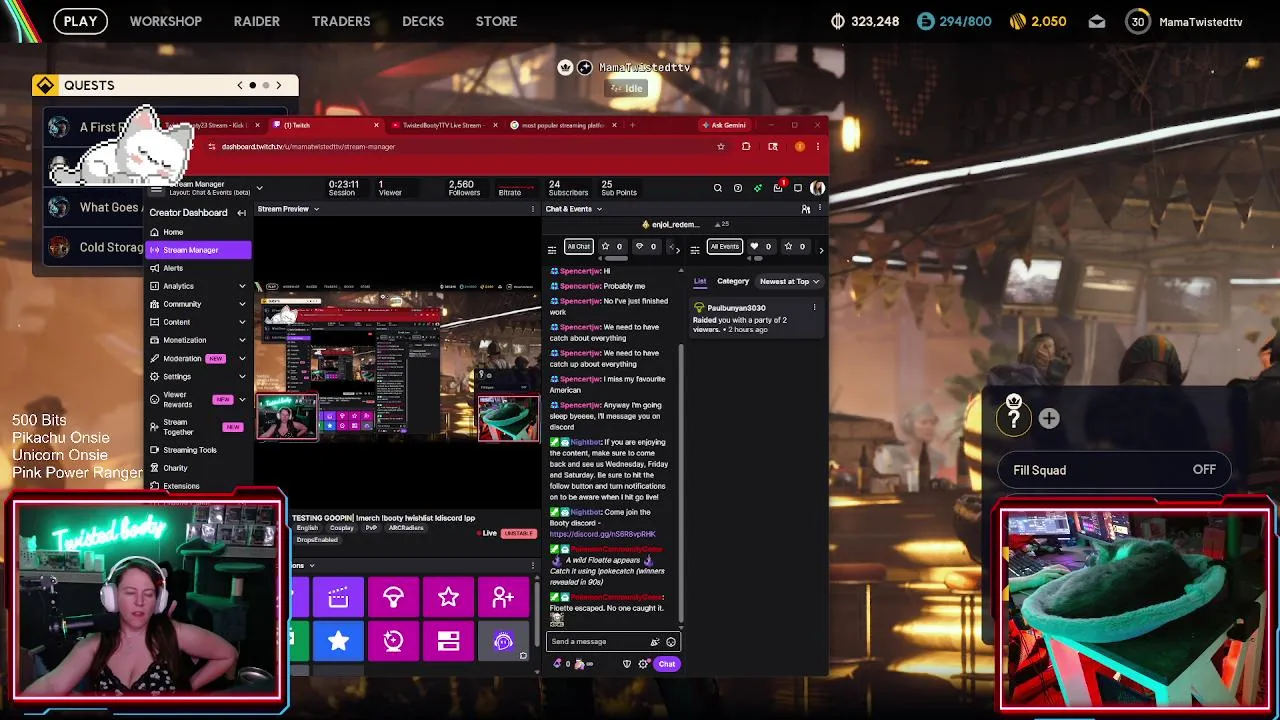Click the layout panels quick action tile
This screenshot has width=1280, height=720.
pyautogui.click(x=448, y=641)
